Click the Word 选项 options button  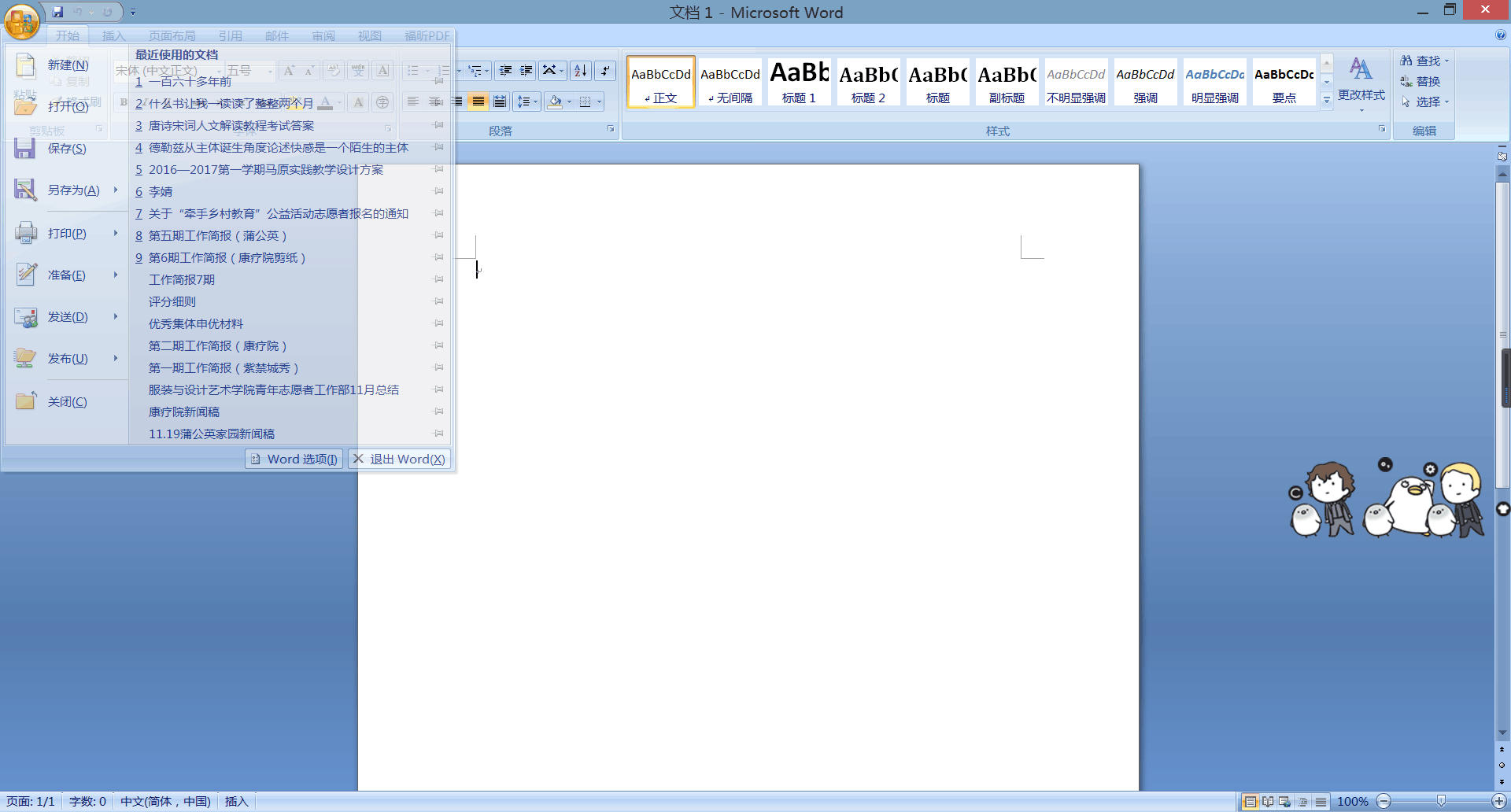(294, 459)
